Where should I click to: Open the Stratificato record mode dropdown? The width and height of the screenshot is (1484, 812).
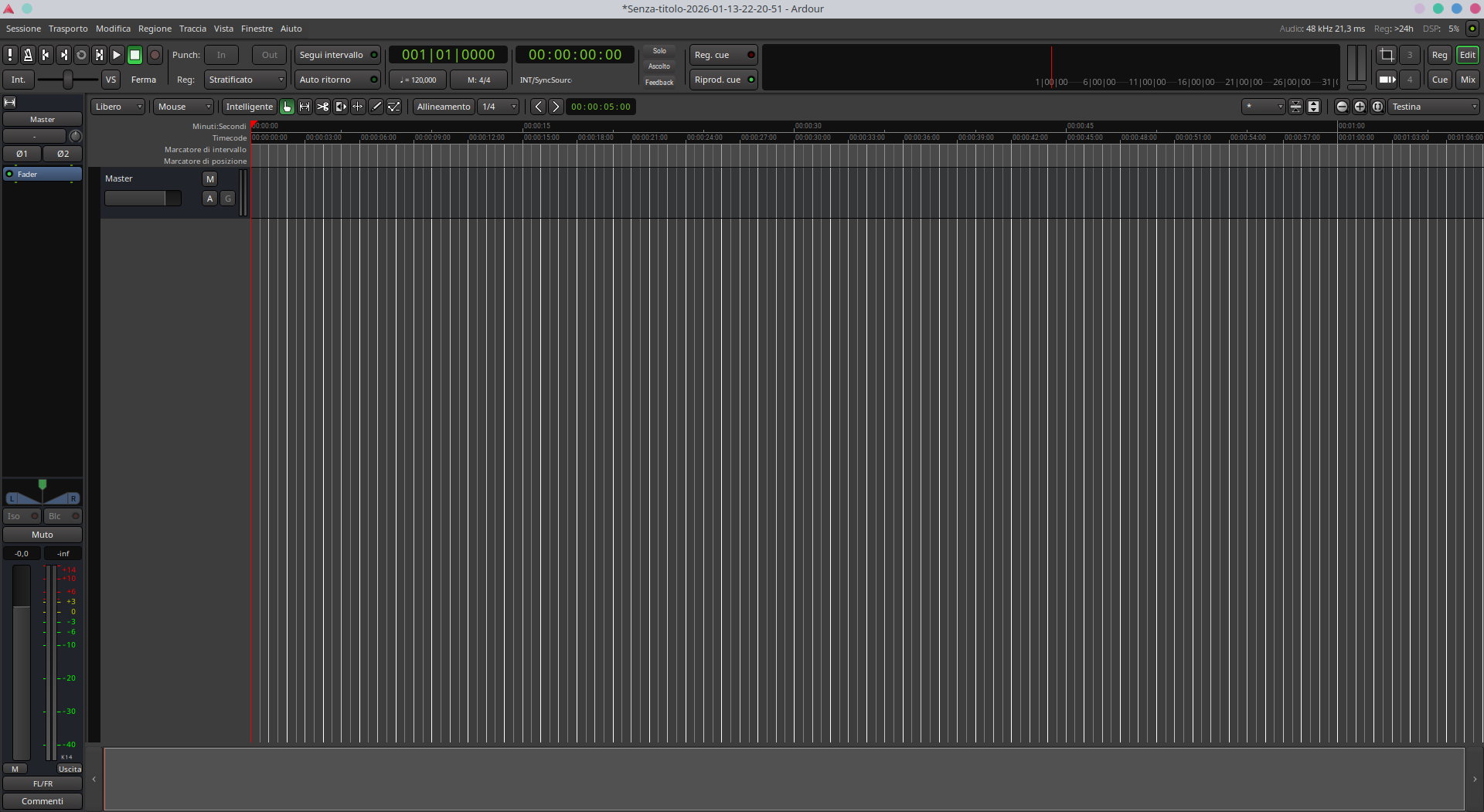[245, 80]
